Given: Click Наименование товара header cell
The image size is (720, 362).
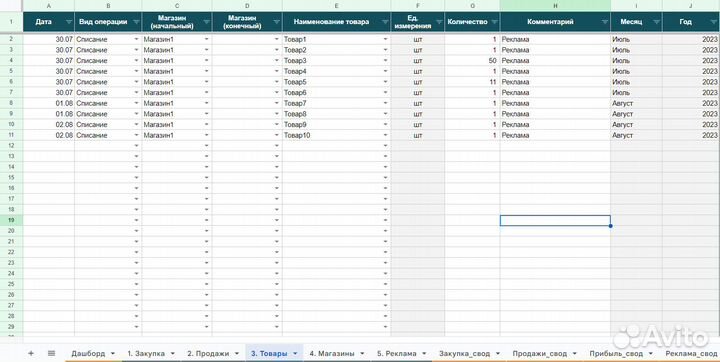Looking at the screenshot, I should [337, 22].
